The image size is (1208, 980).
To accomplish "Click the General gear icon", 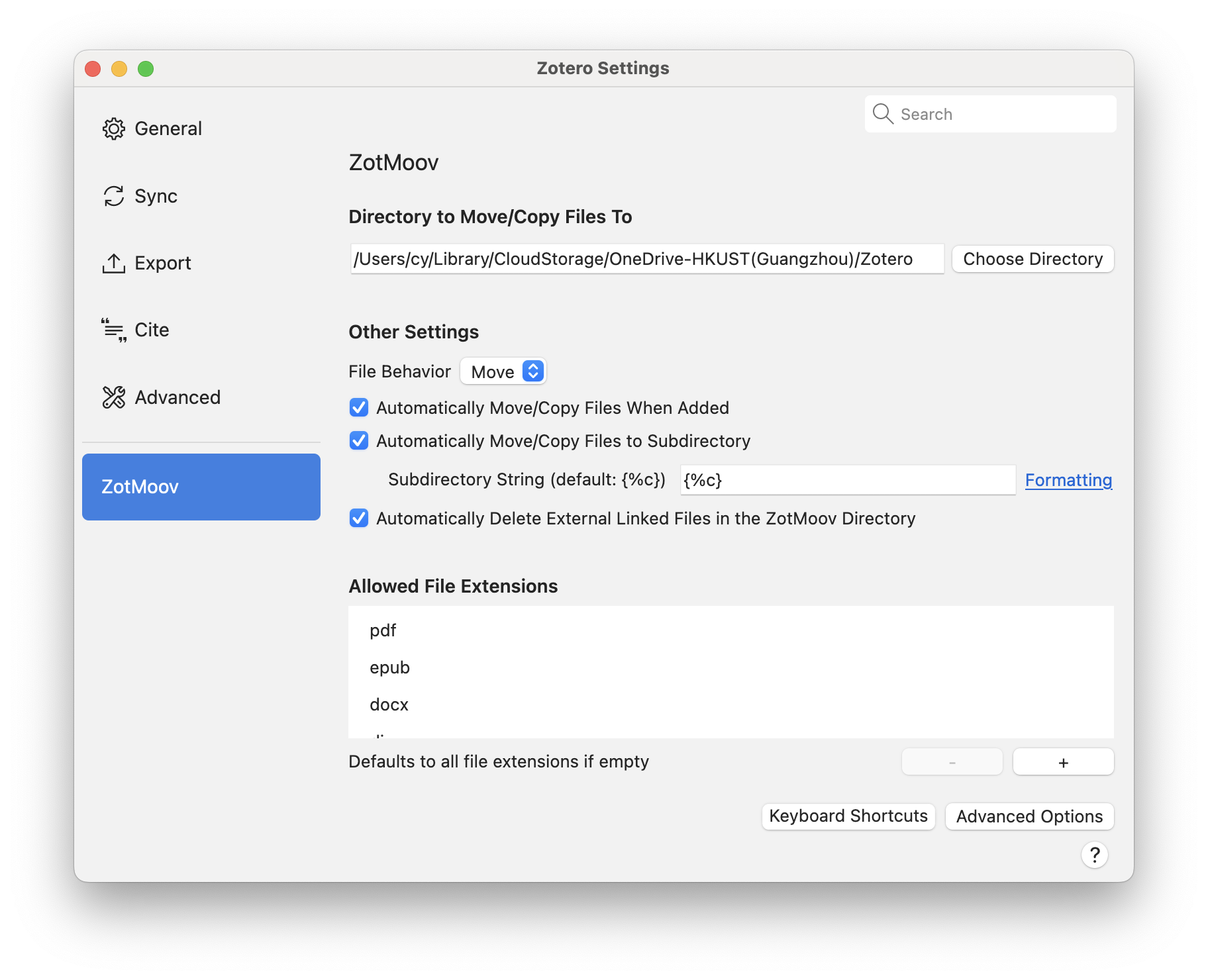I will pyautogui.click(x=113, y=128).
